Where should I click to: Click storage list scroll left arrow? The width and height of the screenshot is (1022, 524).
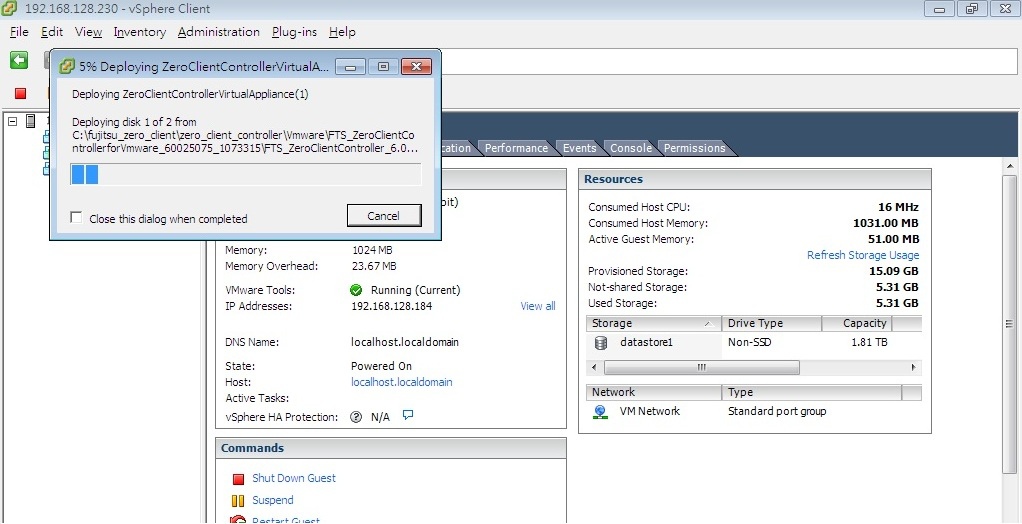(x=593, y=368)
